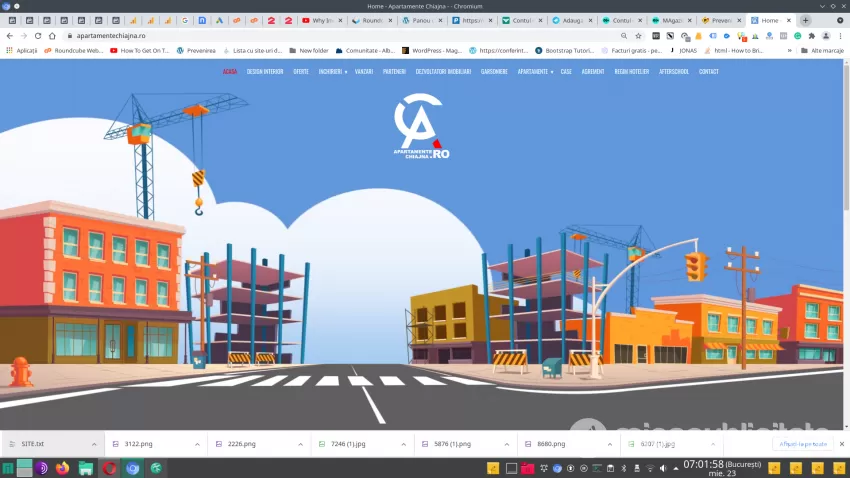Viewport: 850px width, 478px height.
Task: Open the downloaded file 3122.png
Action: coord(138,444)
